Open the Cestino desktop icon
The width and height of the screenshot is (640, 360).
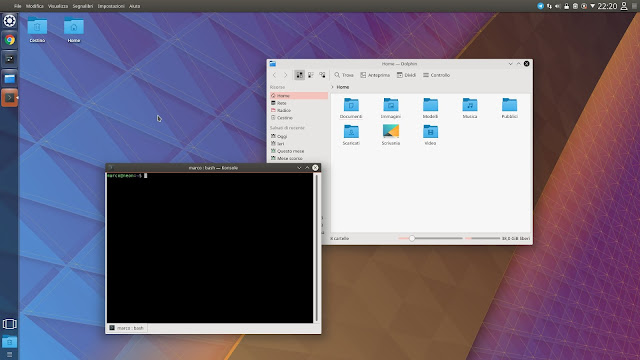(x=37, y=30)
